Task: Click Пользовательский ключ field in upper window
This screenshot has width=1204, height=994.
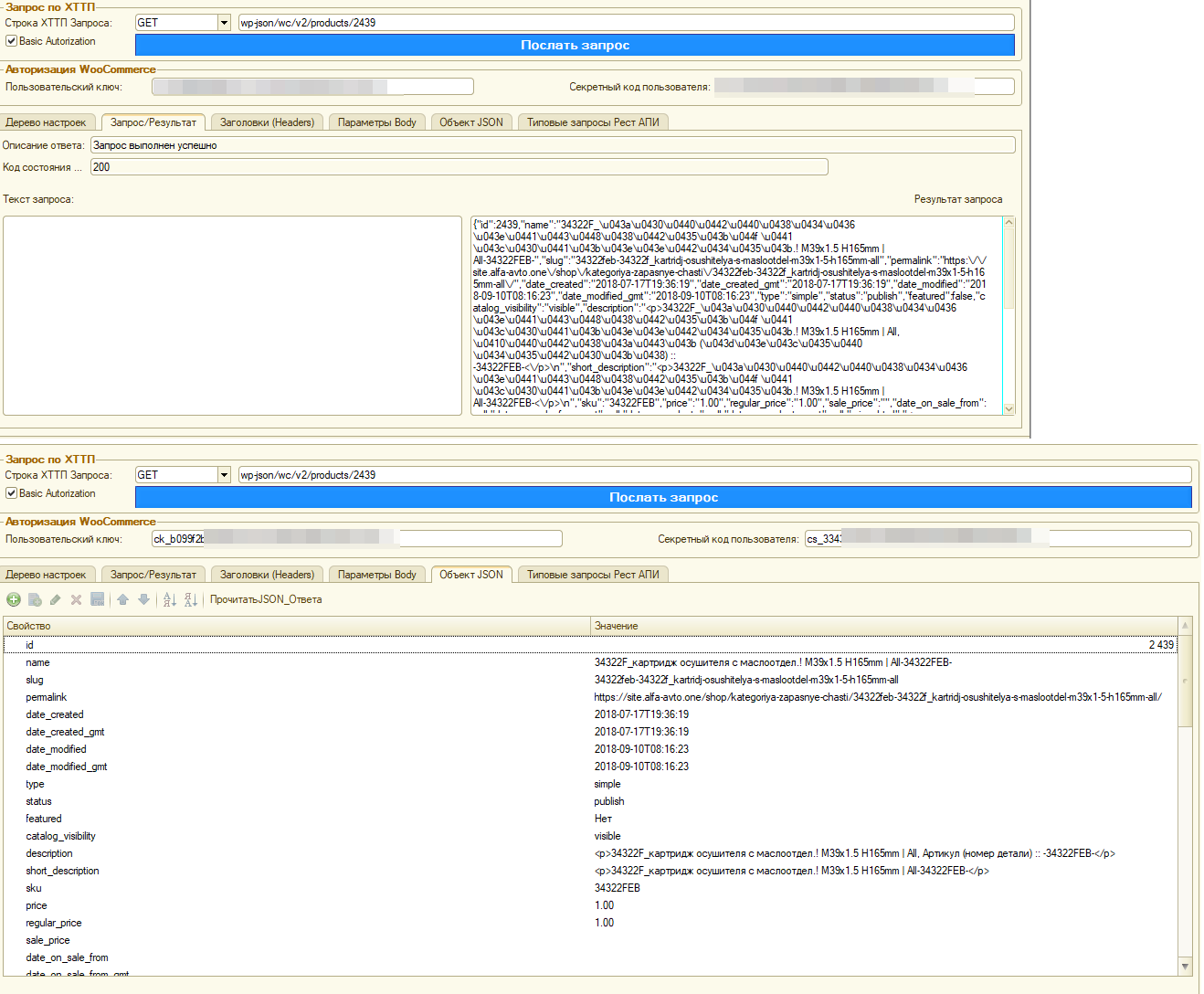Action: point(312,87)
